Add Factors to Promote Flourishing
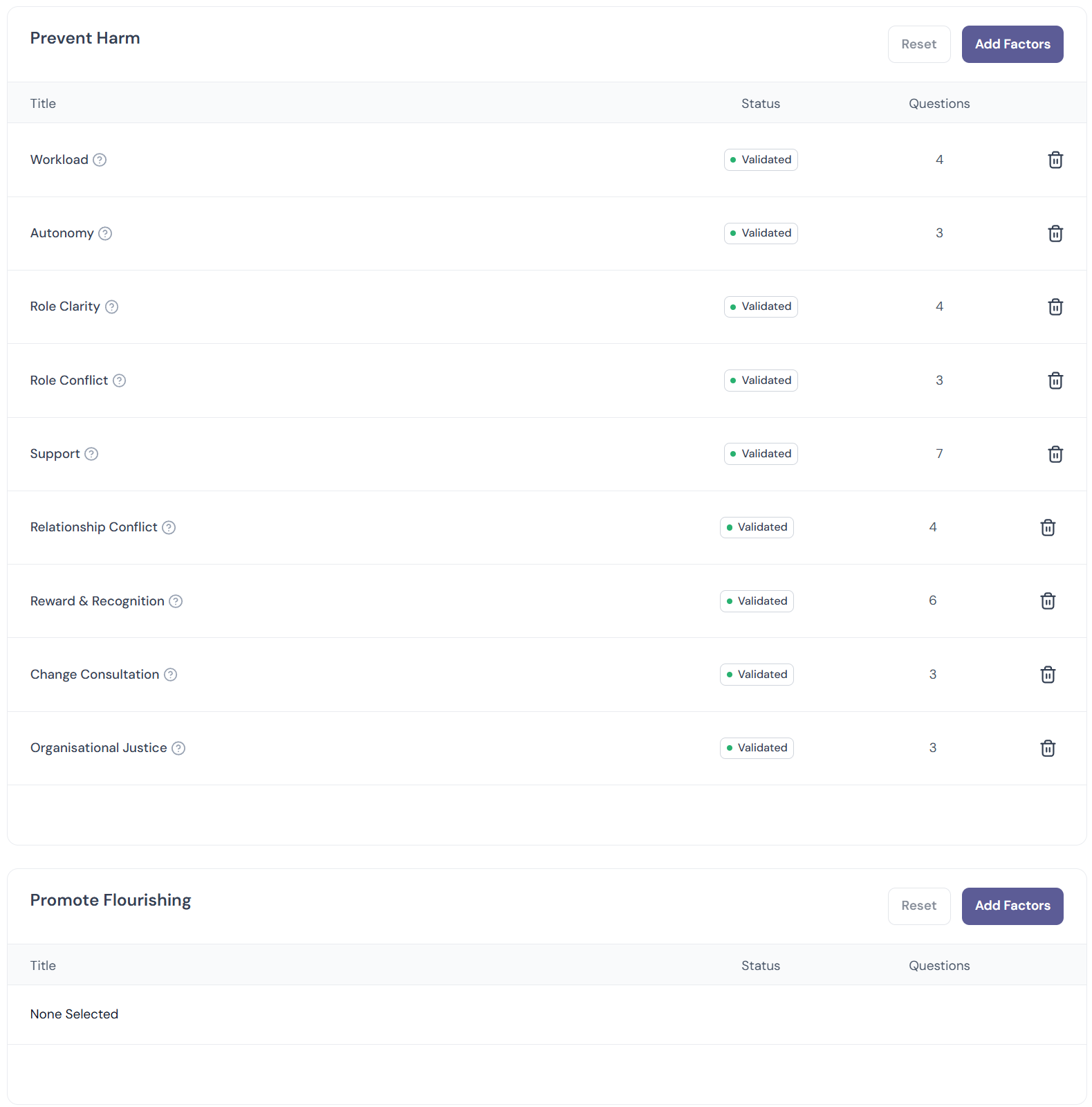This screenshot has height=1107, width=1092. (1012, 906)
